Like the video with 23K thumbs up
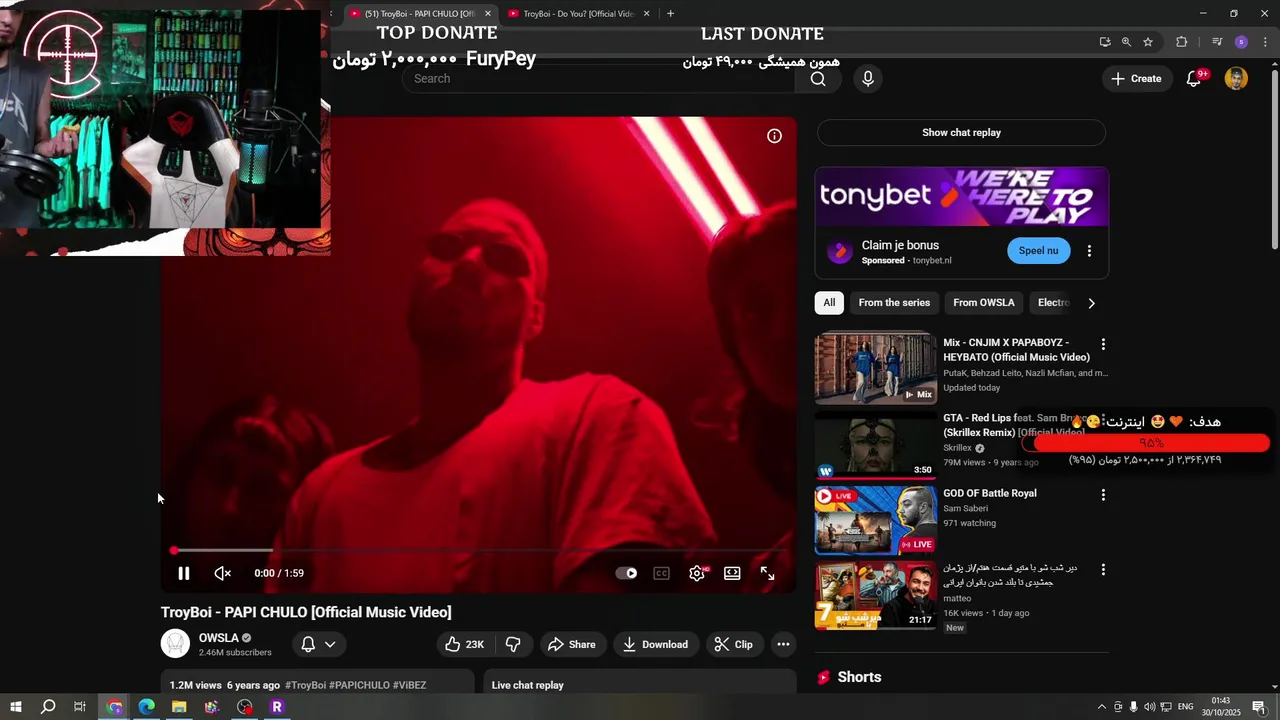Viewport: 1280px width, 720px height. click(x=464, y=644)
